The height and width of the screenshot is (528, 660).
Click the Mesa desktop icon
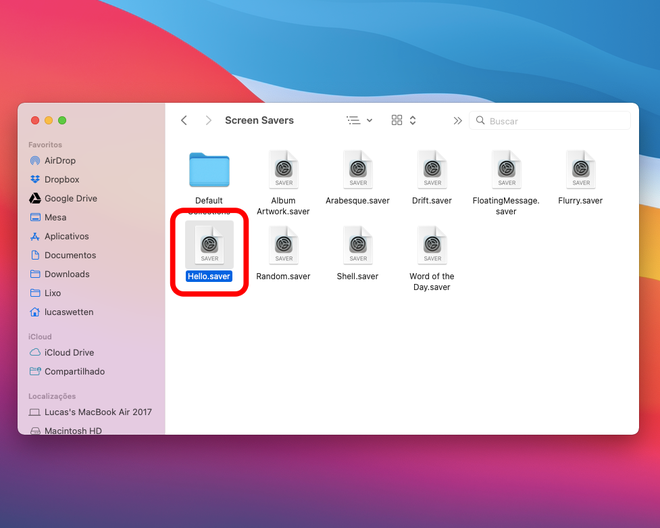pyautogui.click(x=35, y=217)
